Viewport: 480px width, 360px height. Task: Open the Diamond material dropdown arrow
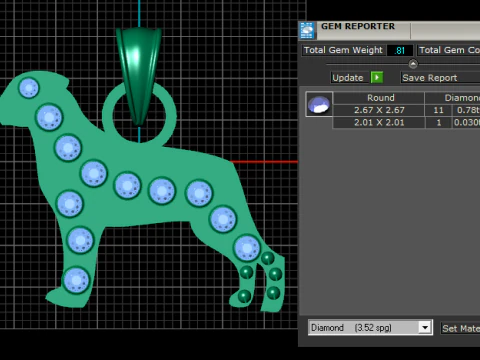tap(425, 328)
